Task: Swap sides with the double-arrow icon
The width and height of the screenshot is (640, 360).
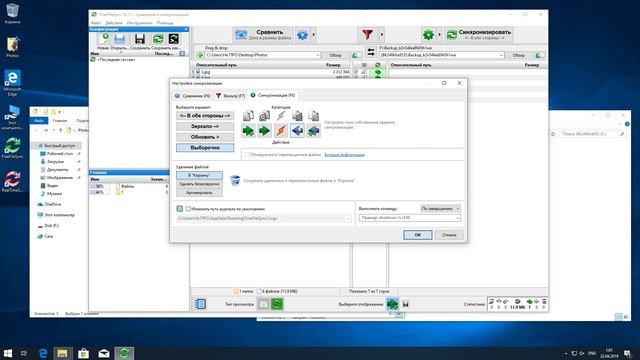Action: pyautogui.click(x=371, y=52)
